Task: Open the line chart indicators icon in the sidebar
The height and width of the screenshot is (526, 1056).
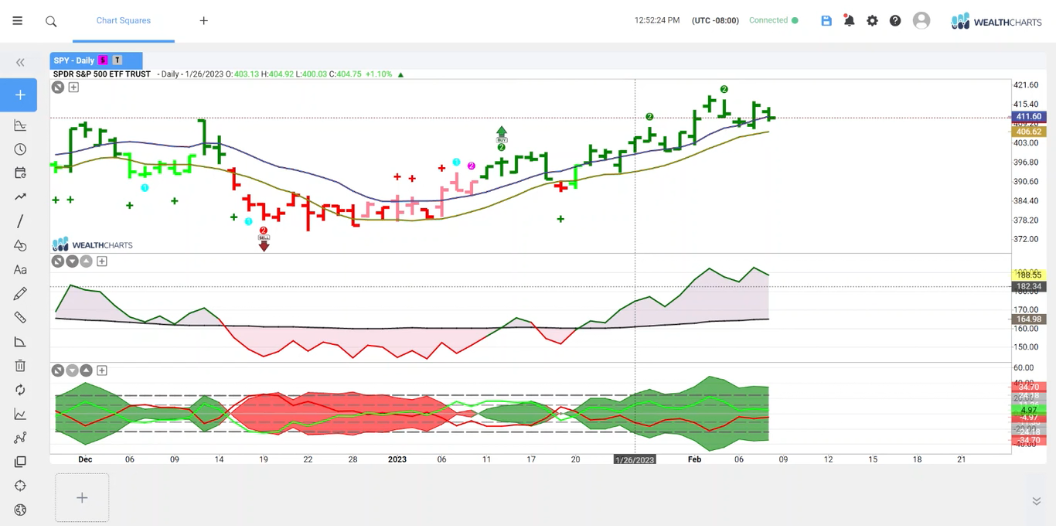Action: click(20, 414)
